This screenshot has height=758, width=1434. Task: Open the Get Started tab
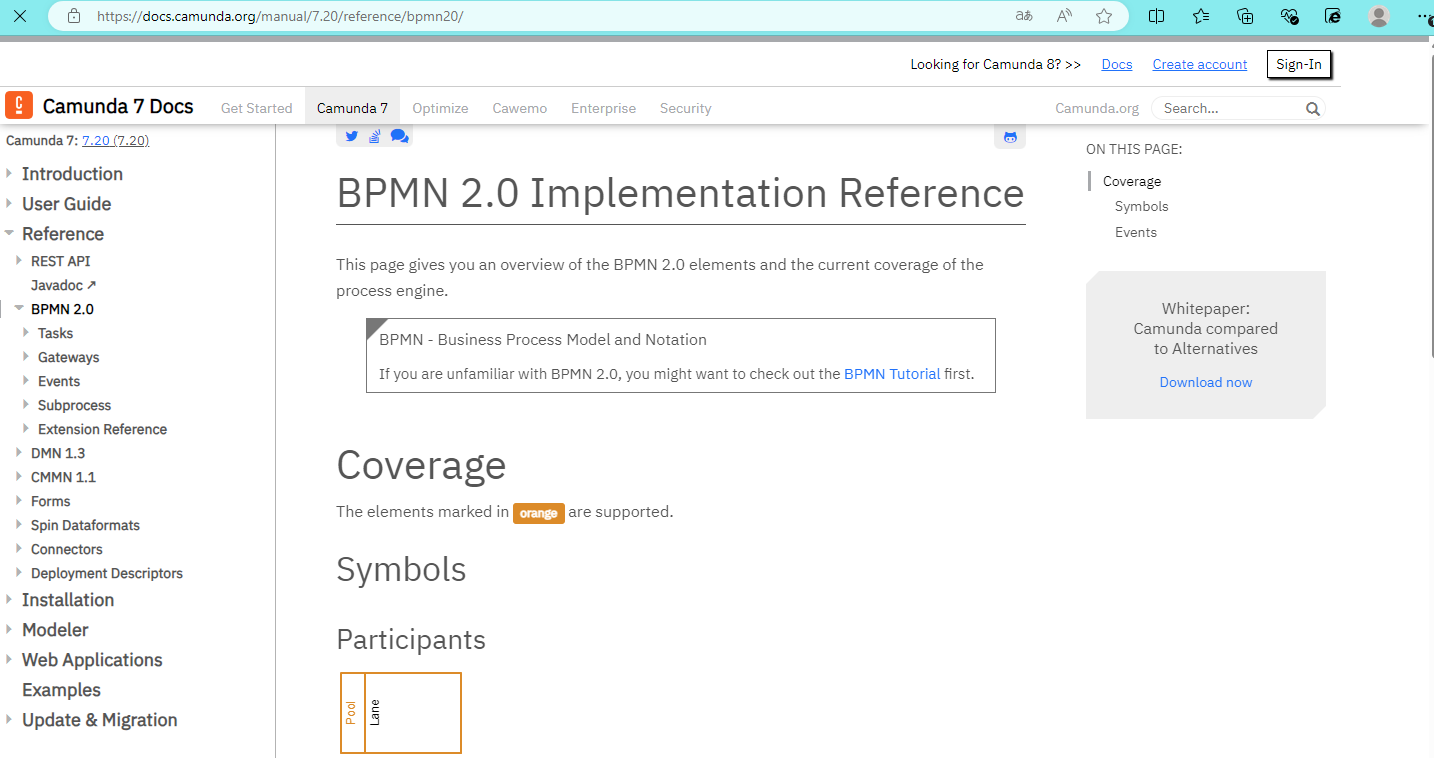click(256, 108)
